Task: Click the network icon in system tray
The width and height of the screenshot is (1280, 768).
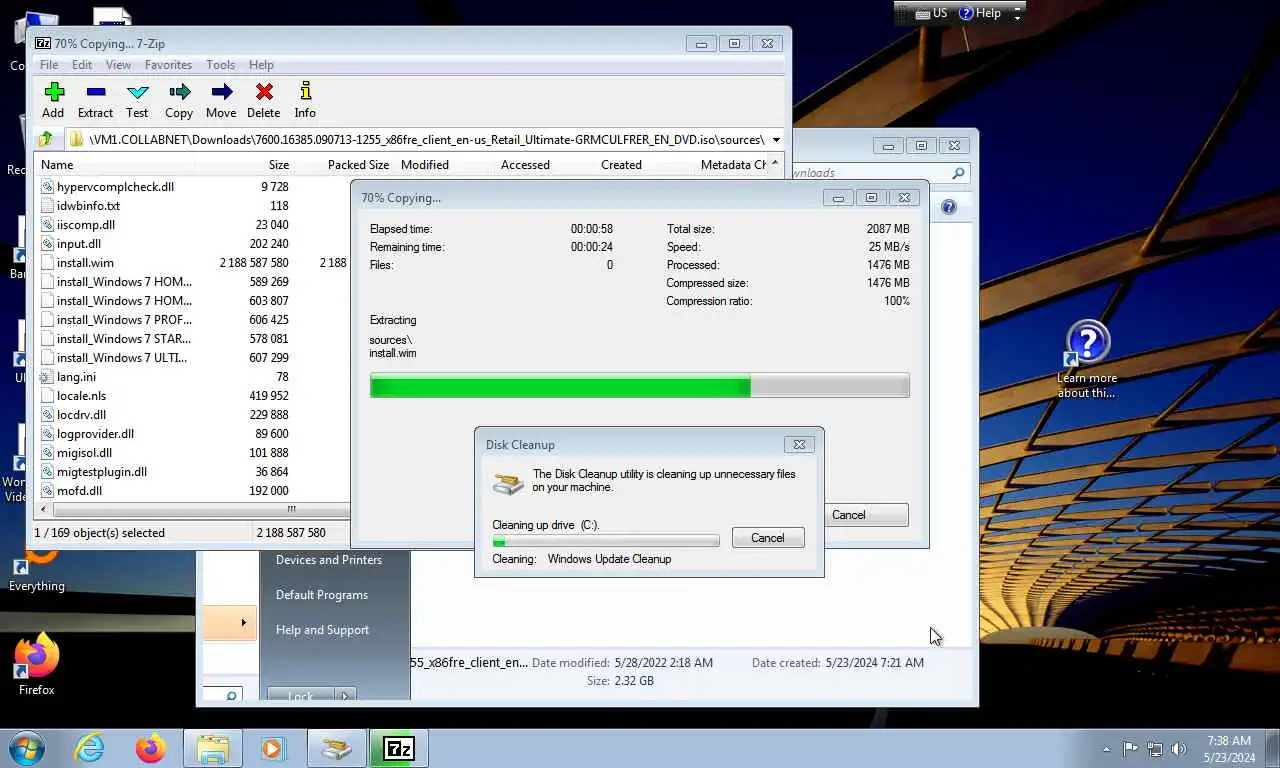Action: point(1155,748)
